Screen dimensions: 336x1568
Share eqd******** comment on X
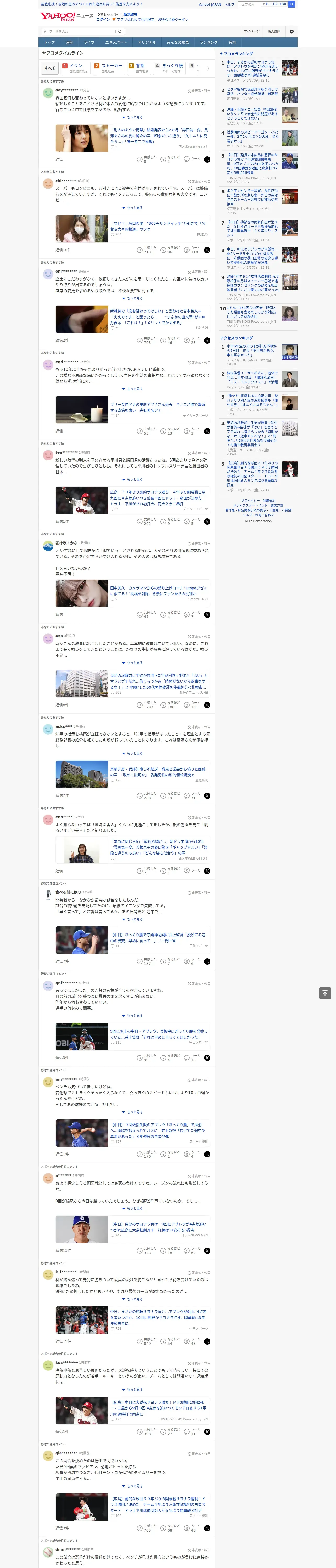pyautogui.click(x=207, y=431)
